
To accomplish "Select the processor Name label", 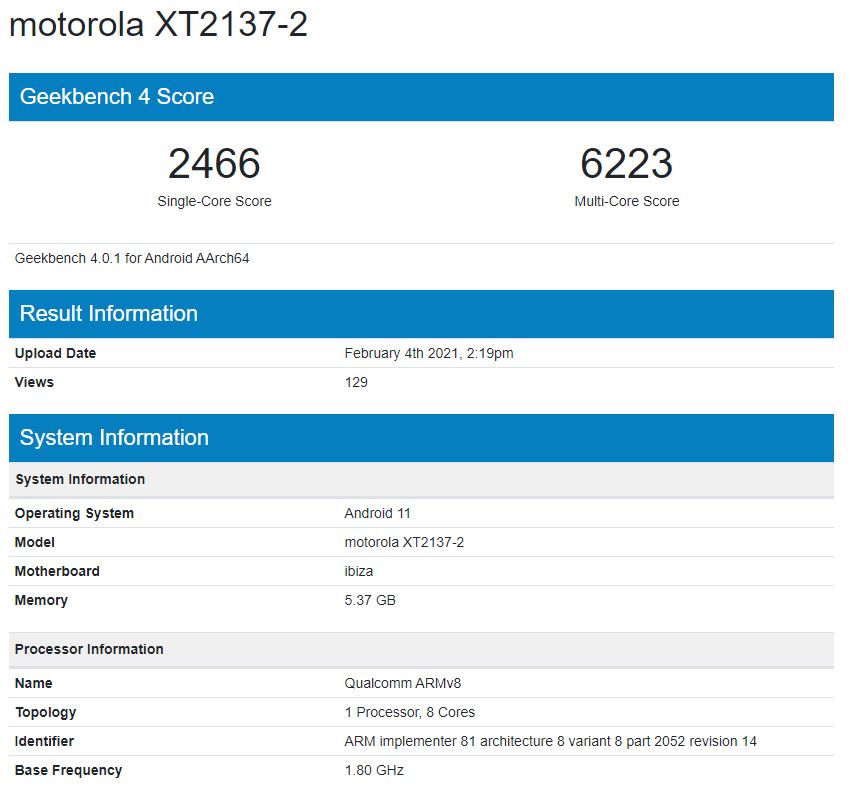I will (x=34, y=683).
